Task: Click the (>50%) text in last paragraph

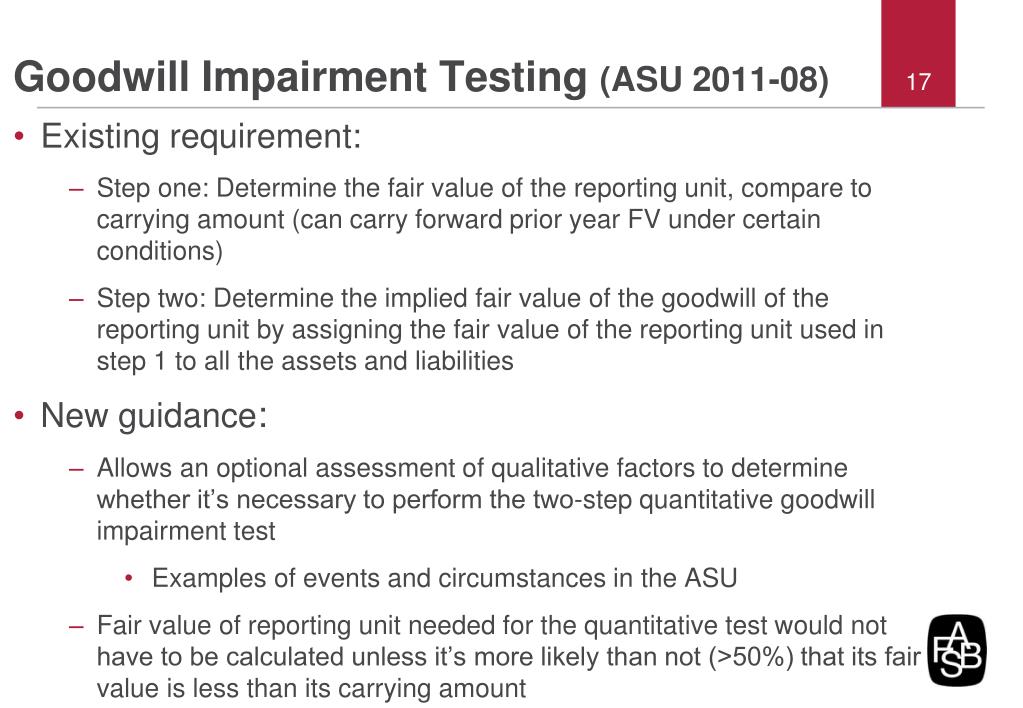Action: coord(751,657)
